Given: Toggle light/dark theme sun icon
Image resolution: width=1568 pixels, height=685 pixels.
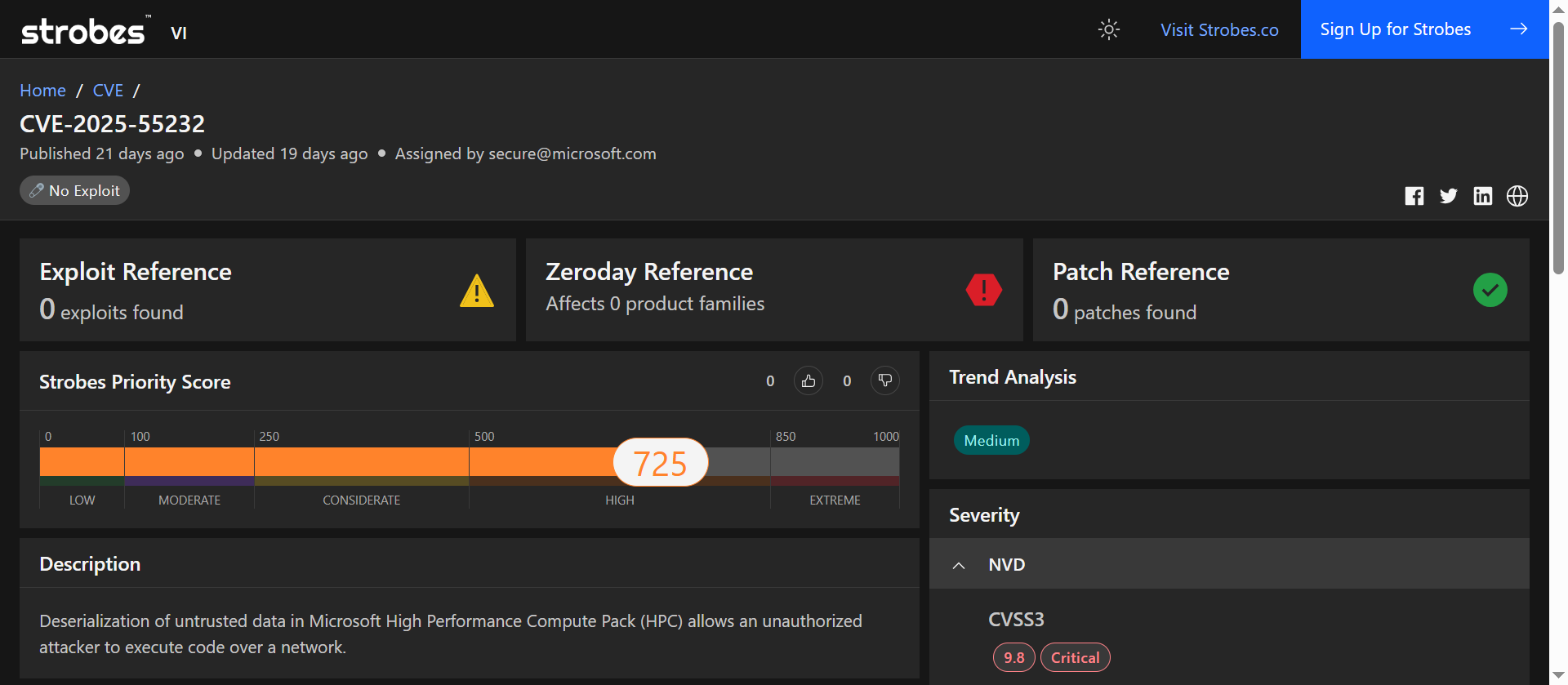Looking at the screenshot, I should pos(1108,30).
